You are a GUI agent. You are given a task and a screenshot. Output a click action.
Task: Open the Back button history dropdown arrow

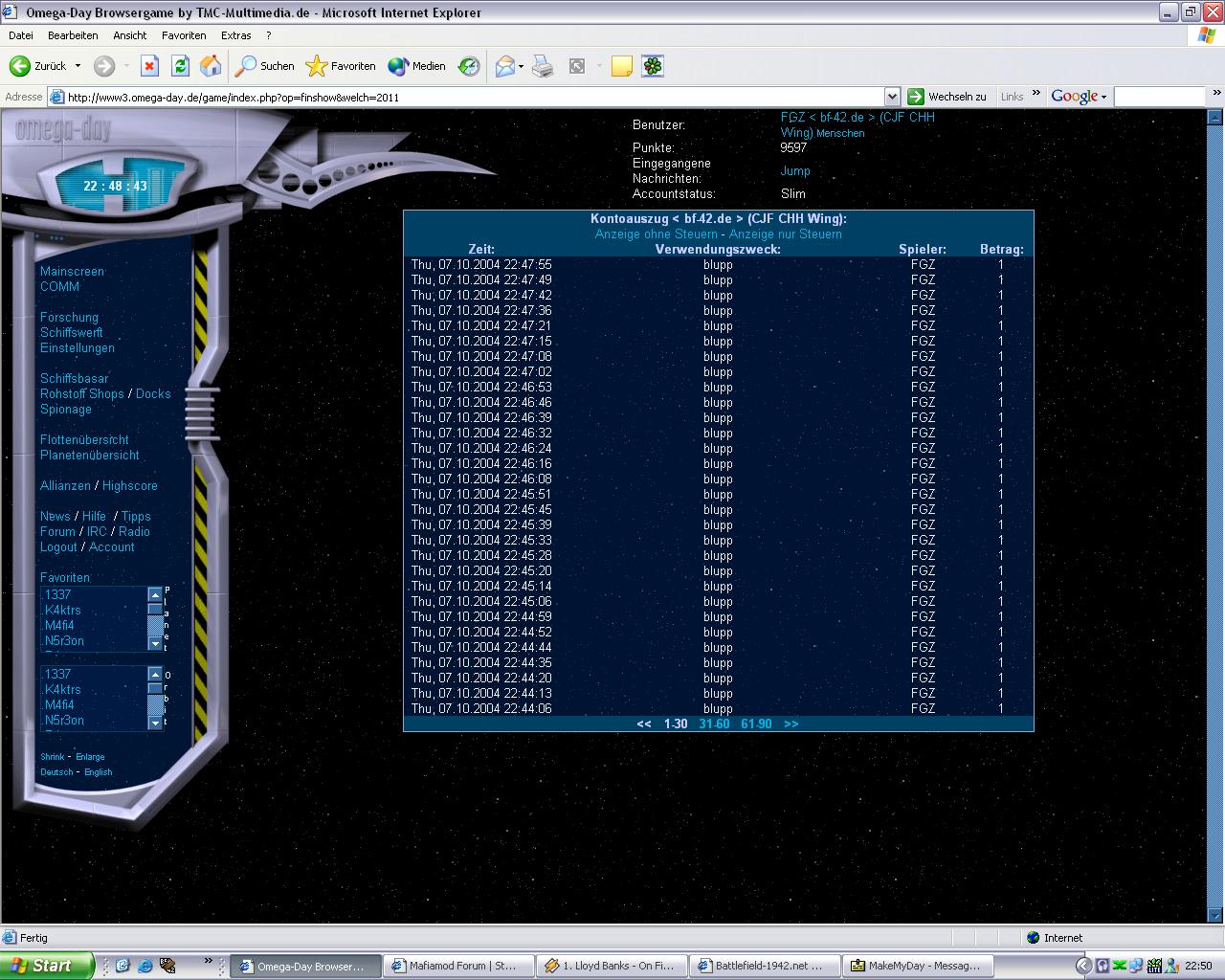pyautogui.click(x=78, y=66)
